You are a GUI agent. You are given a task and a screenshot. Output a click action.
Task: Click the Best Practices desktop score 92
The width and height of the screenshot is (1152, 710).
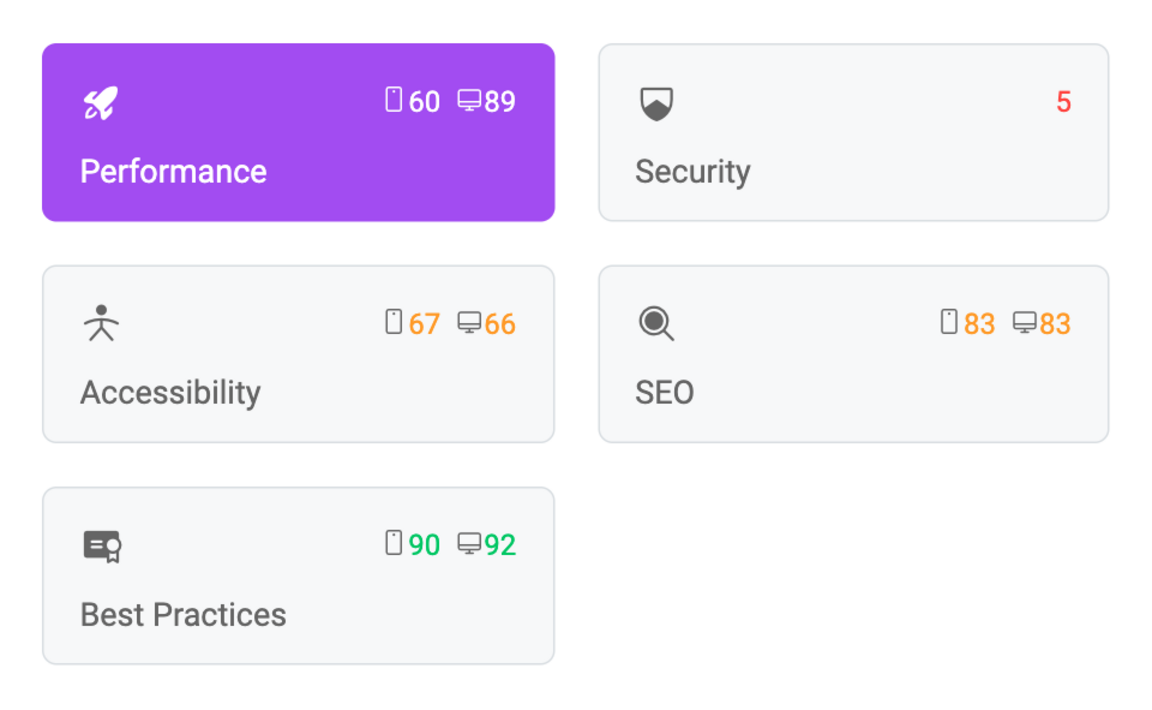click(500, 545)
